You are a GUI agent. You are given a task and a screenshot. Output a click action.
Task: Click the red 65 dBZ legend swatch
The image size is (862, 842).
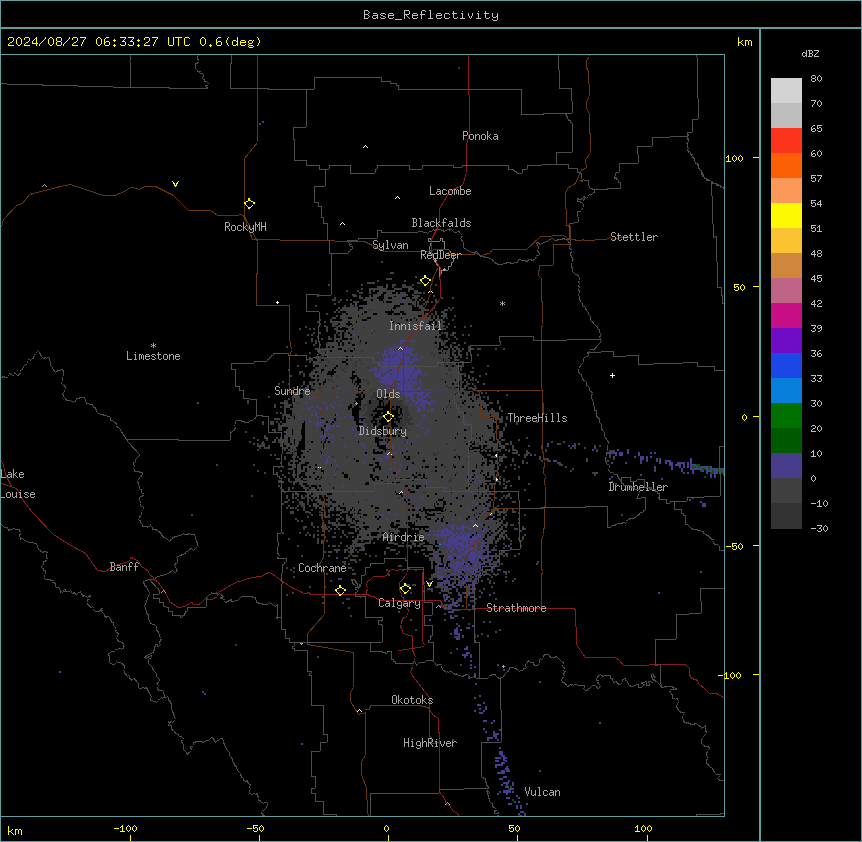click(786, 140)
